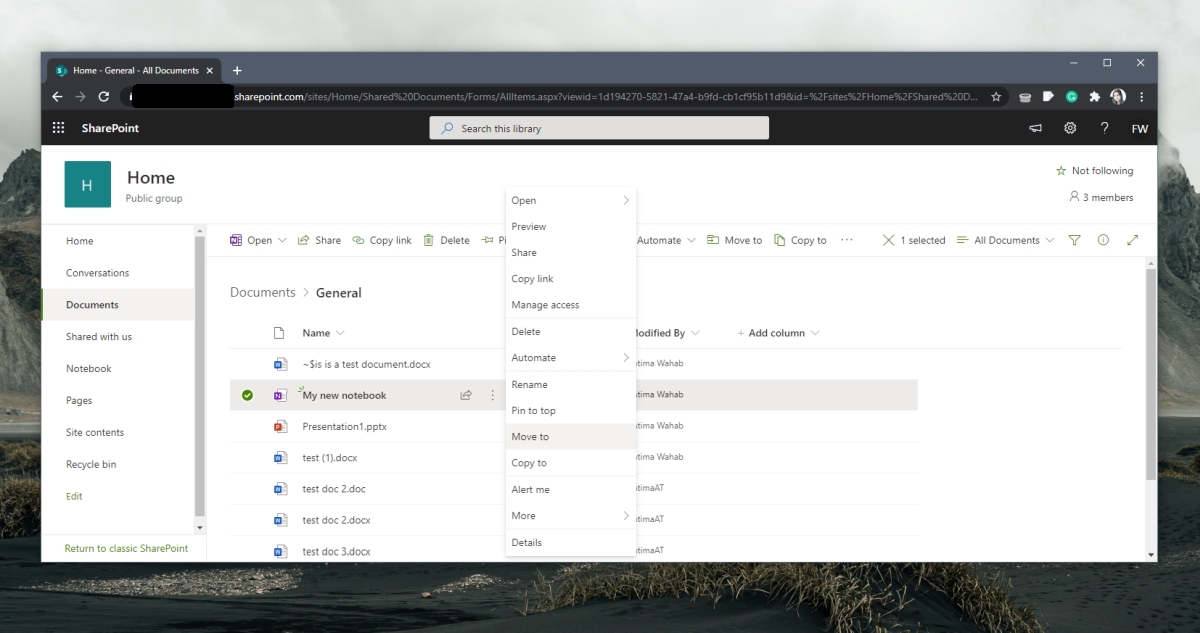
Task: Open the SharePoint help question mark
Action: point(1104,128)
